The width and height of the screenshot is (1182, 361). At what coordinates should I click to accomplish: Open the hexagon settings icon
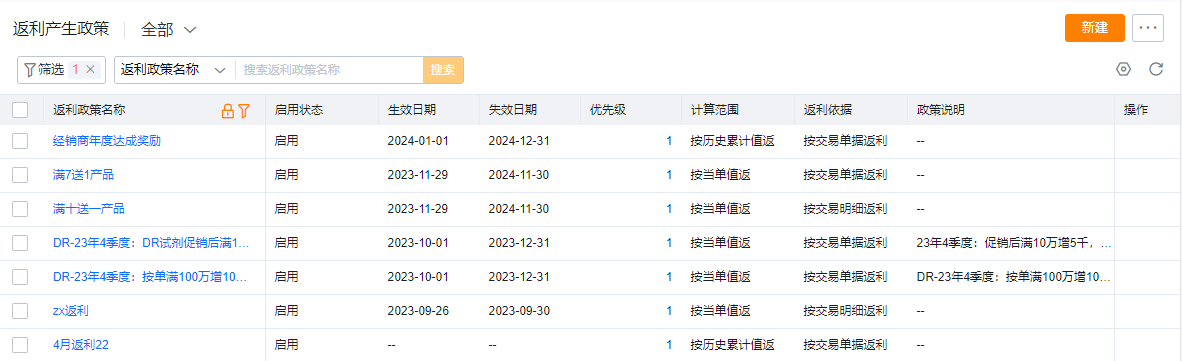(x=1124, y=69)
